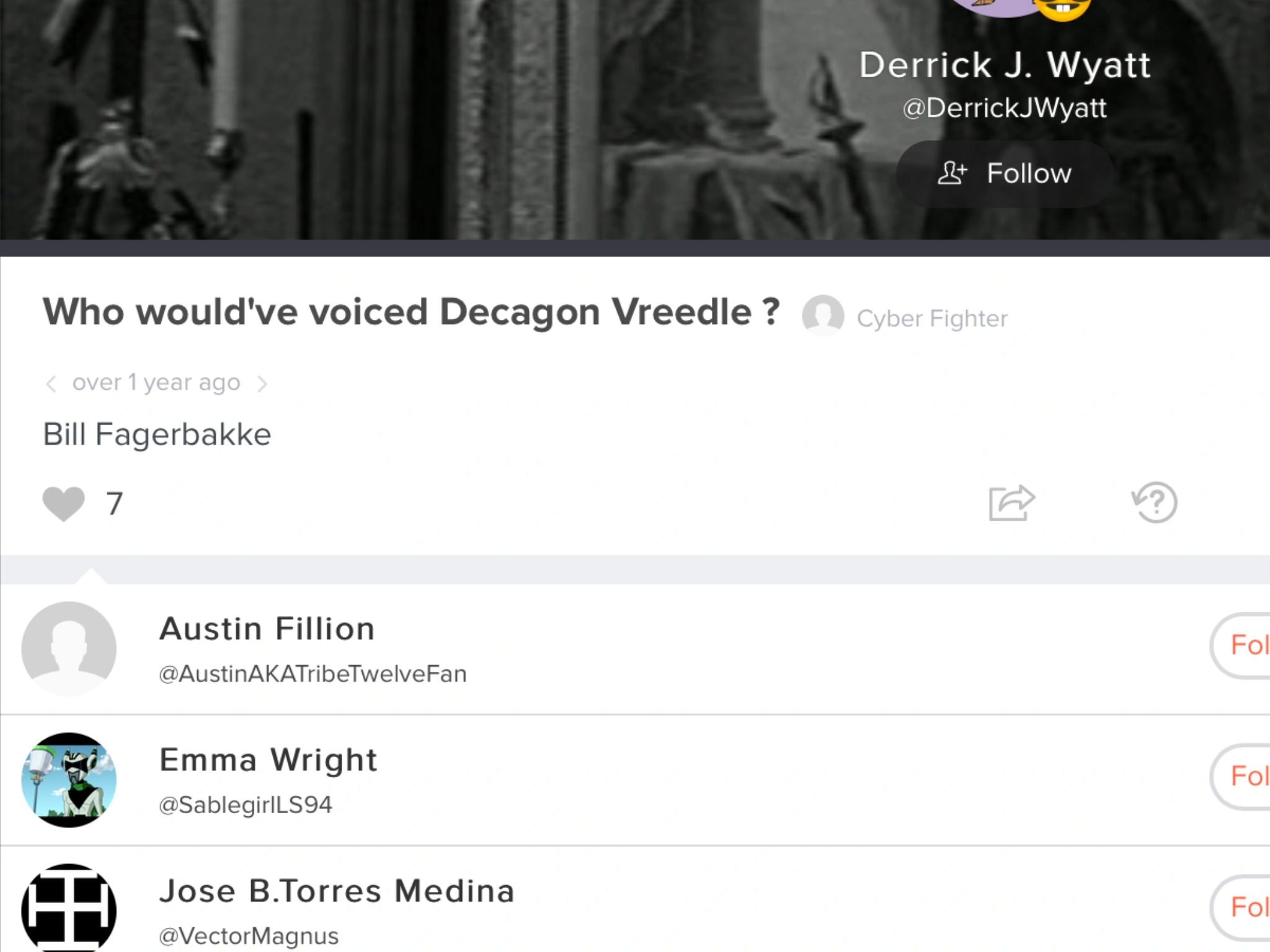The width and height of the screenshot is (1270, 952).
Task: Open the @DerrickJWyatt handle link
Action: pyautogui.click(x=1005, y=108)
